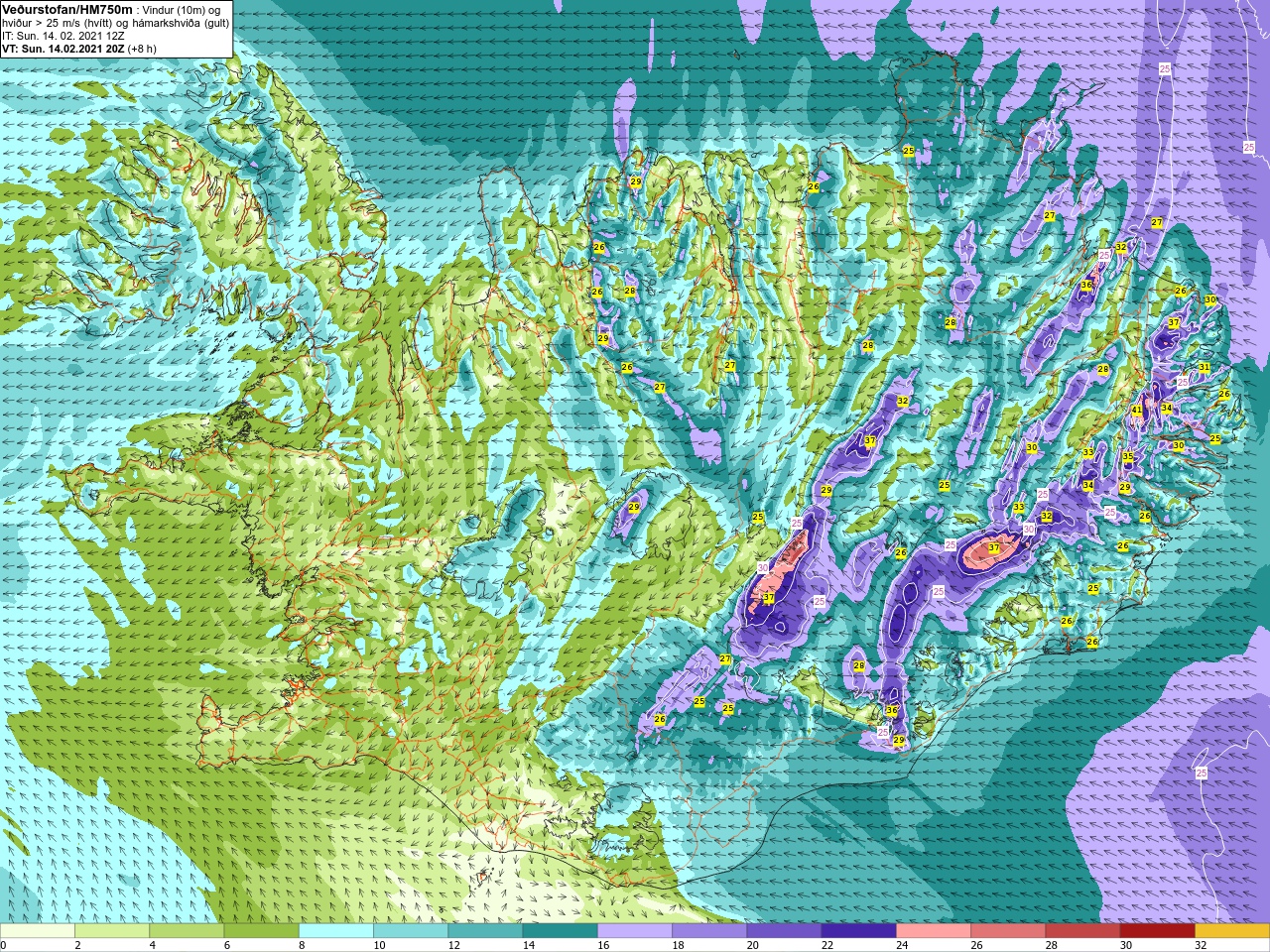
Task: Click the 30–32 m/s dark red legend swatch
Action: pos(1157,931)
